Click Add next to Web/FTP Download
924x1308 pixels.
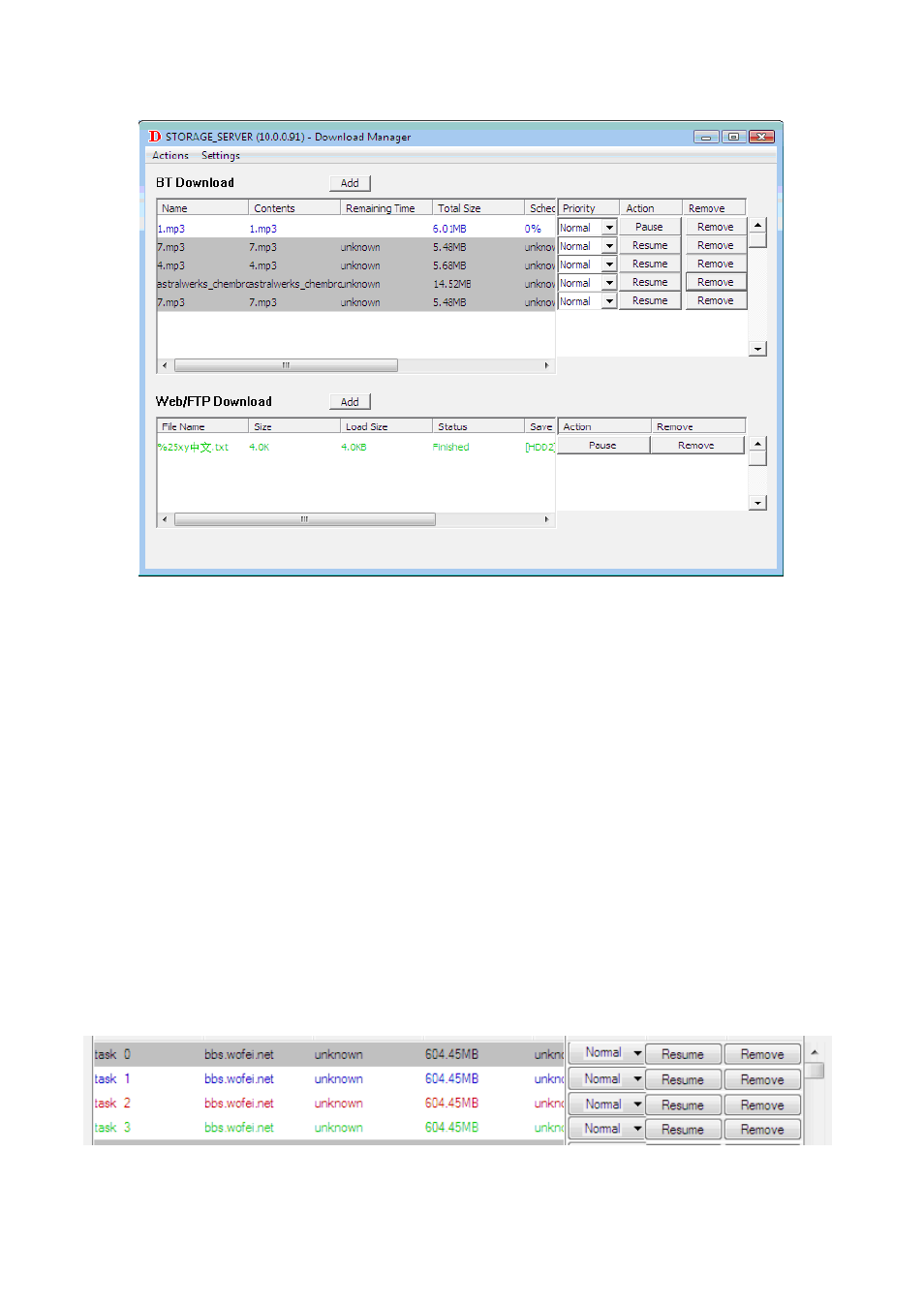pos(350,402)
